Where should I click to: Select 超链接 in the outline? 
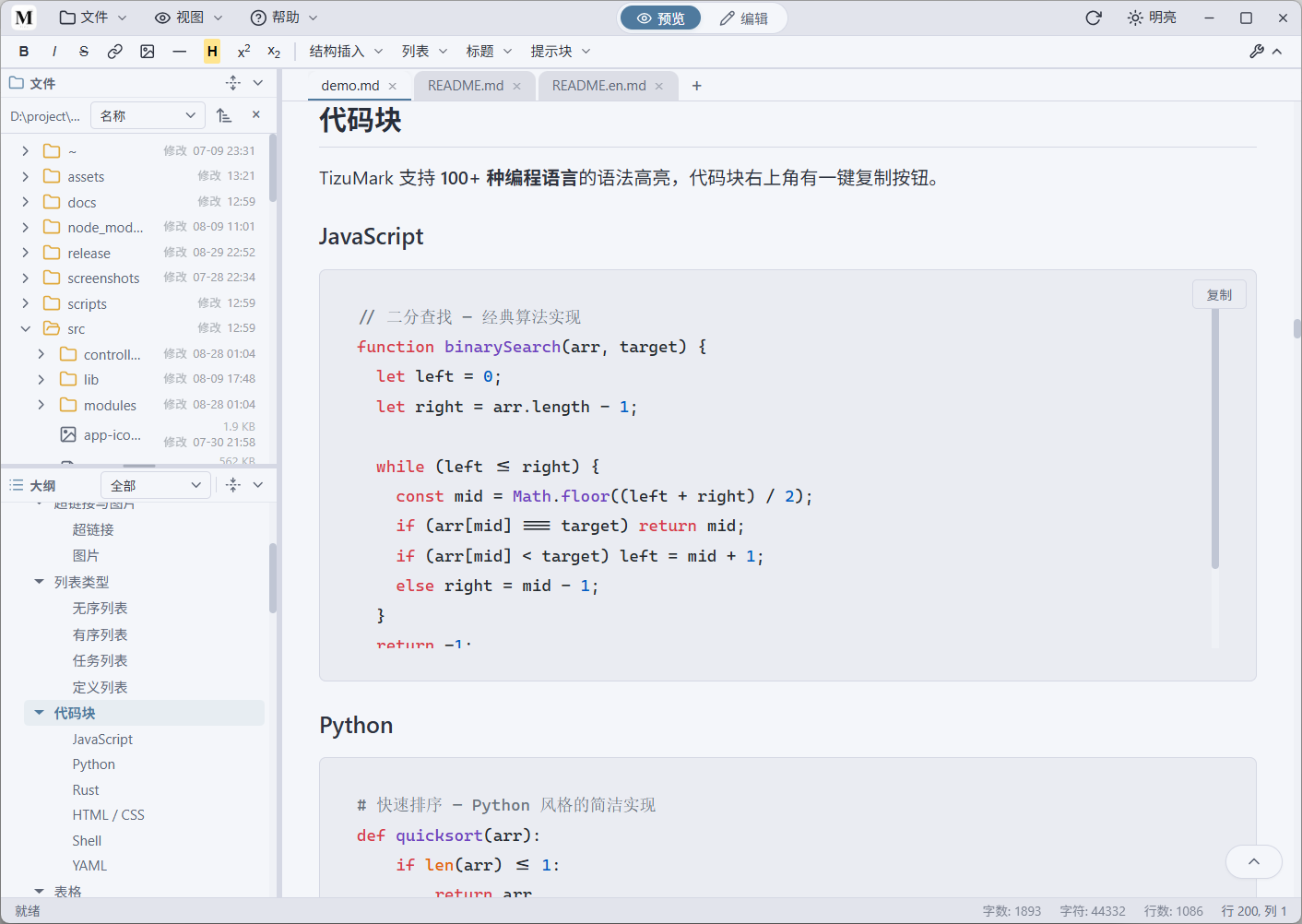pos(93,530)
